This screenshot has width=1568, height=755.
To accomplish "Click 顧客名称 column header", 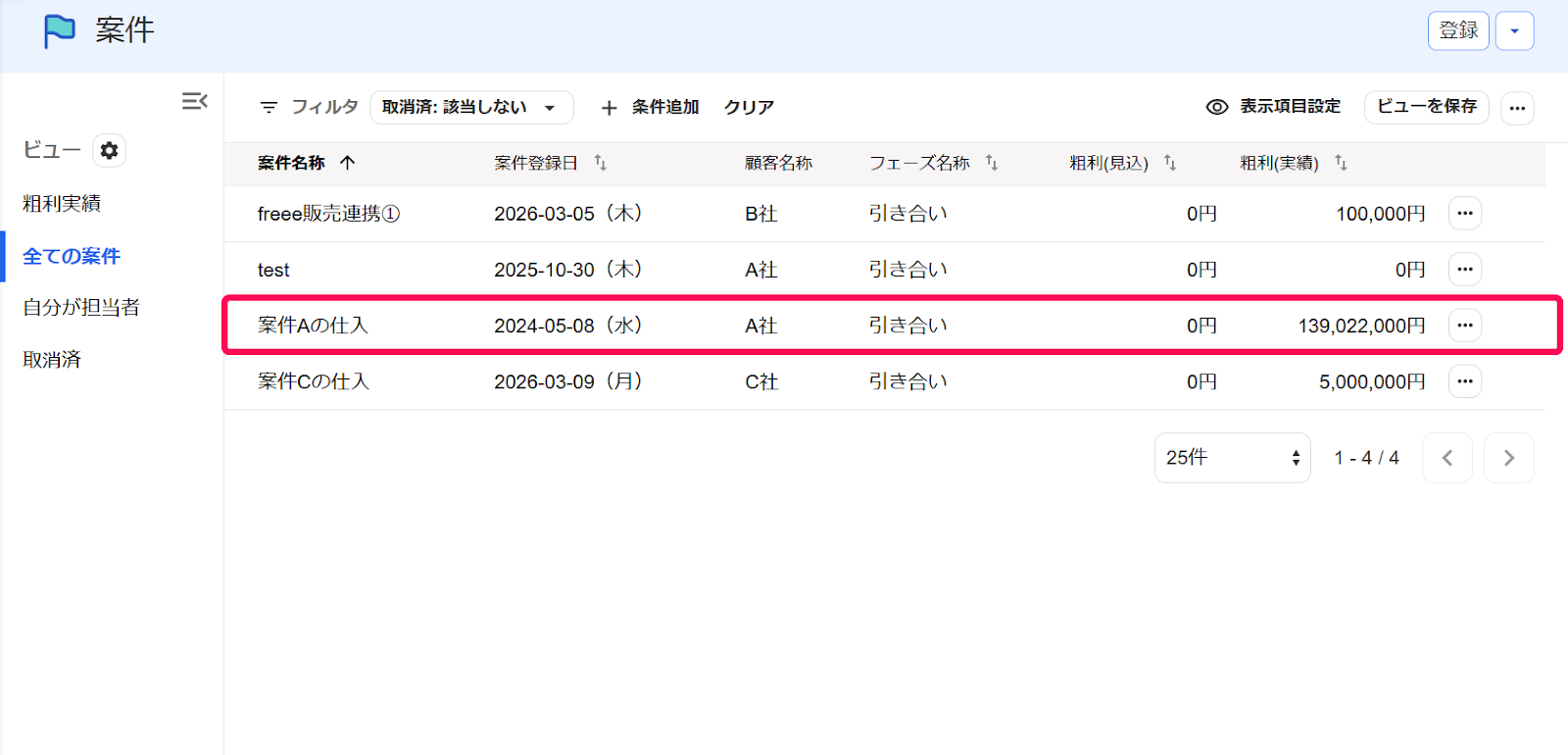I will pos(778,163).
